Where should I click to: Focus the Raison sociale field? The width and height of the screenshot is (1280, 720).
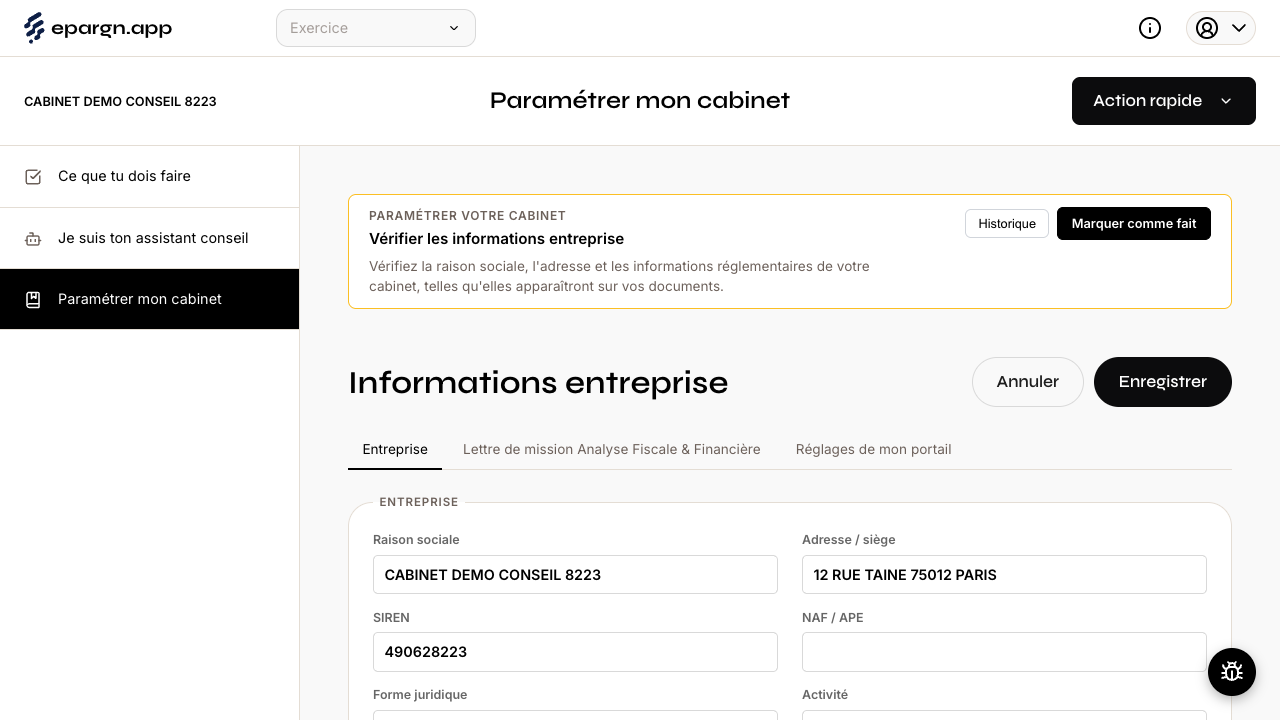click(575, 575)
